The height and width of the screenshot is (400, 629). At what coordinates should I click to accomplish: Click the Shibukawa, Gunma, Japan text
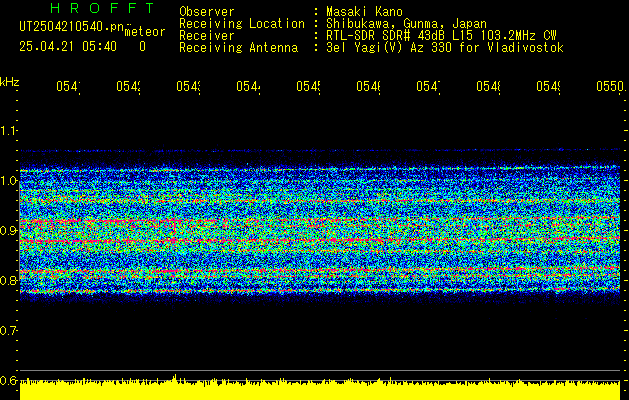pos(406,24)
